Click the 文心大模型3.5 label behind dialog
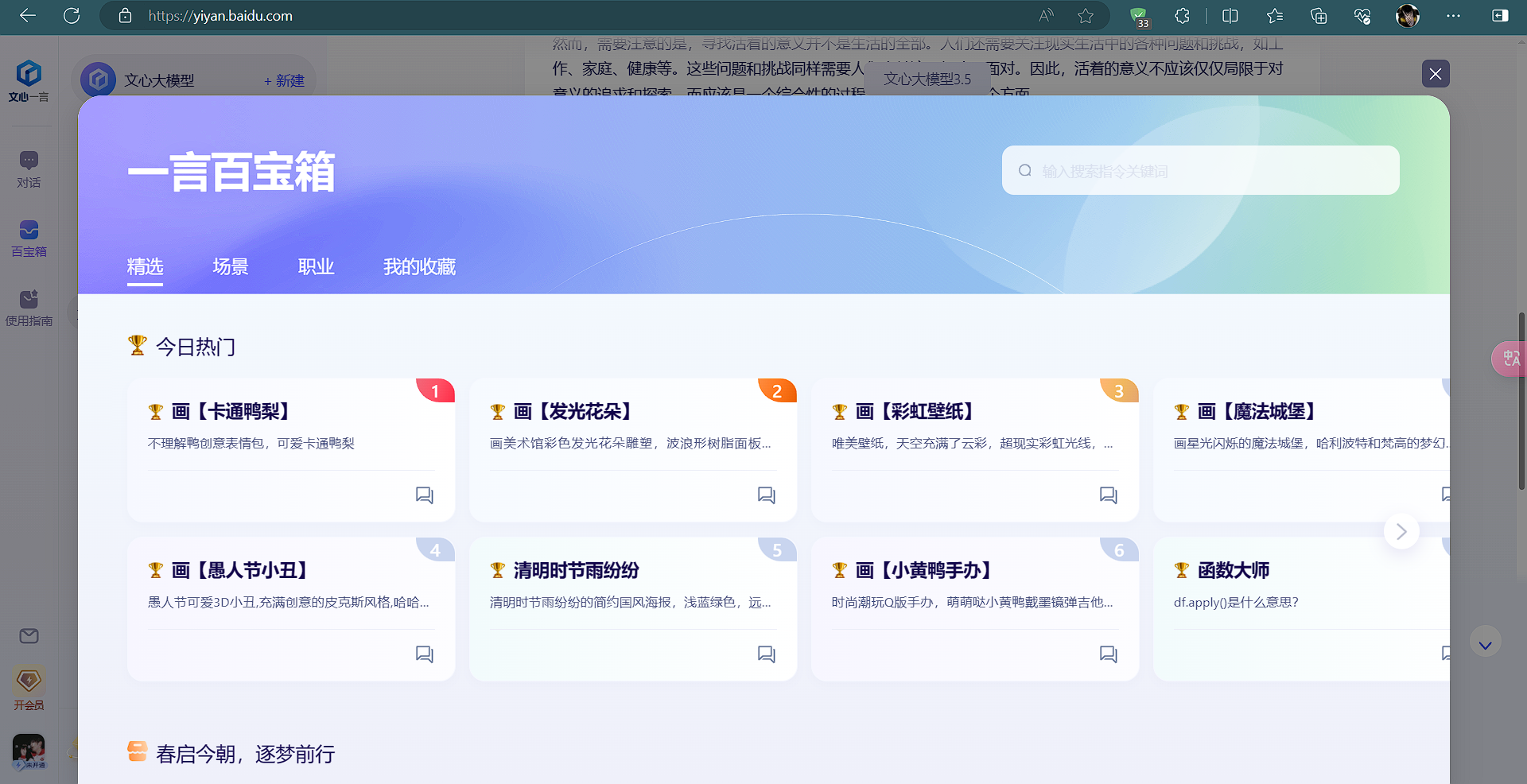This screenshot has height=784, width=1527. pos(927,80)
